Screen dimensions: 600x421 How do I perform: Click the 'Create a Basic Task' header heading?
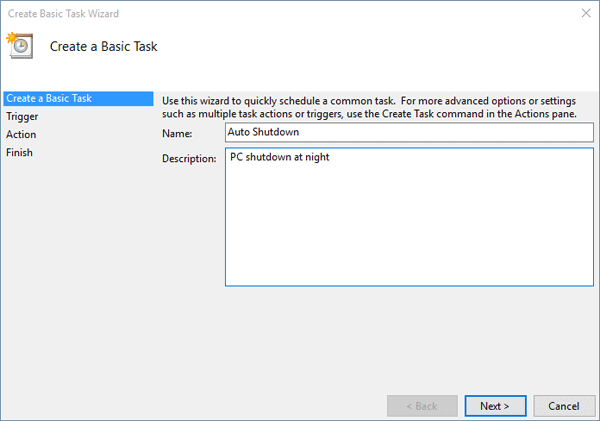(x=104, y=46)
